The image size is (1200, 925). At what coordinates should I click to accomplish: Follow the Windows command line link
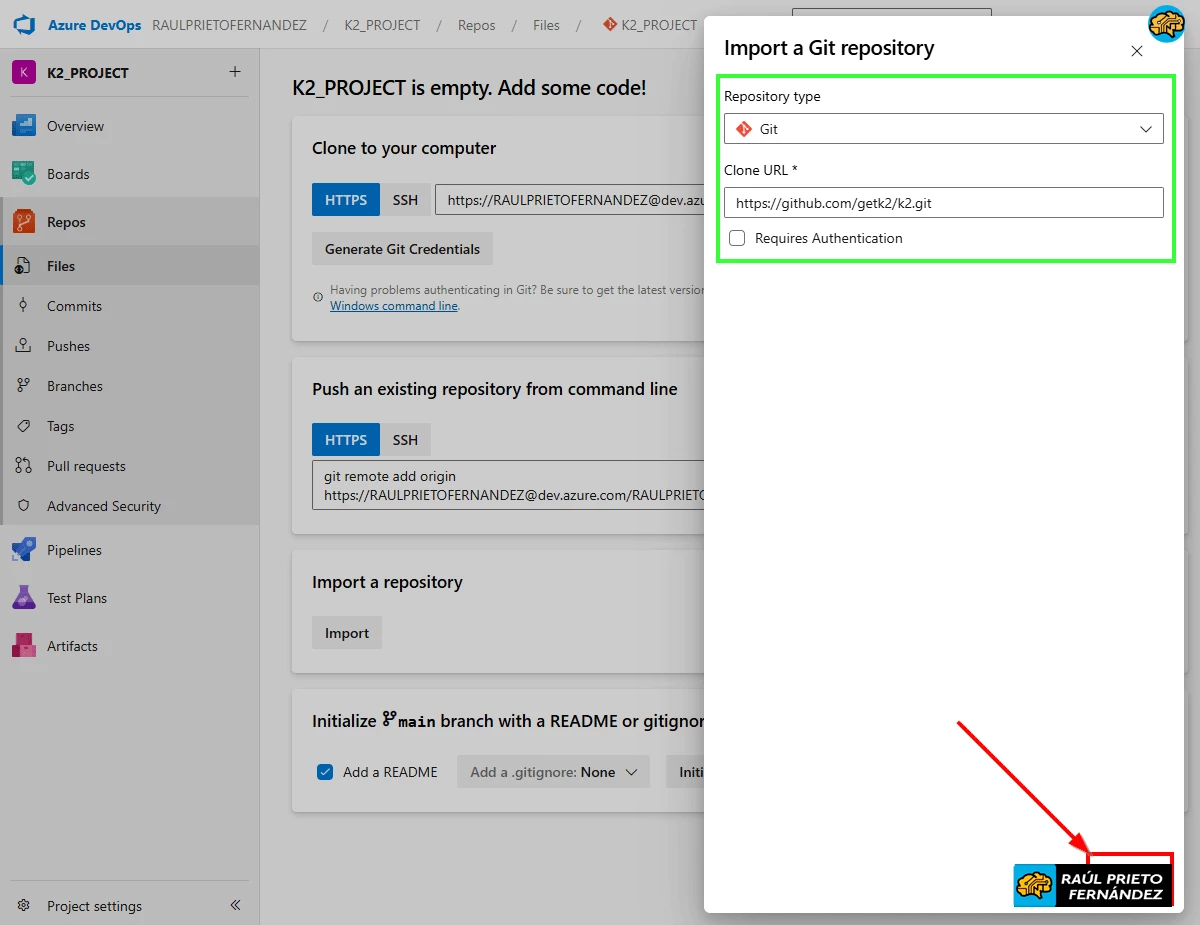tap(394, 305)
